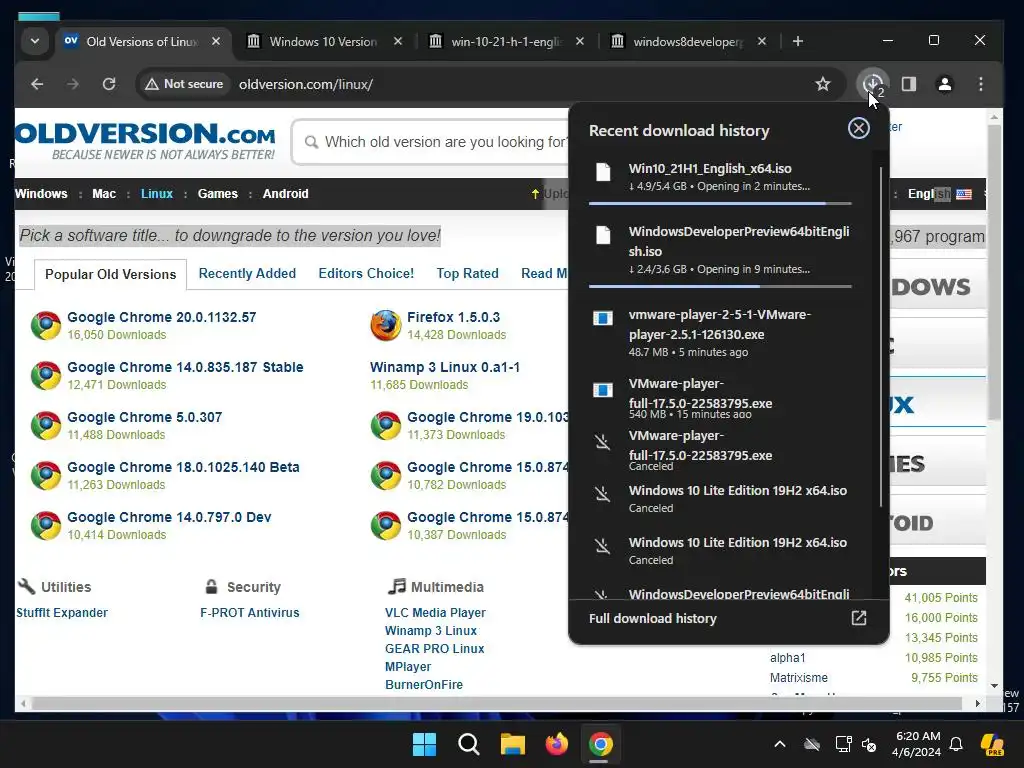Close the Old Versions of Linux tab
Screen dimensions: 1024x768
[216, 41]
